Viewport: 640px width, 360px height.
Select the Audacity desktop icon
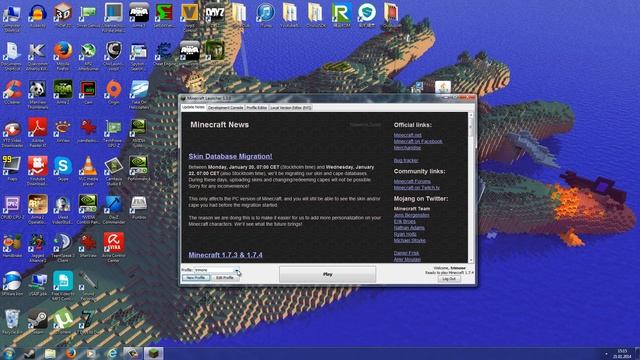[x=38, y=16]
